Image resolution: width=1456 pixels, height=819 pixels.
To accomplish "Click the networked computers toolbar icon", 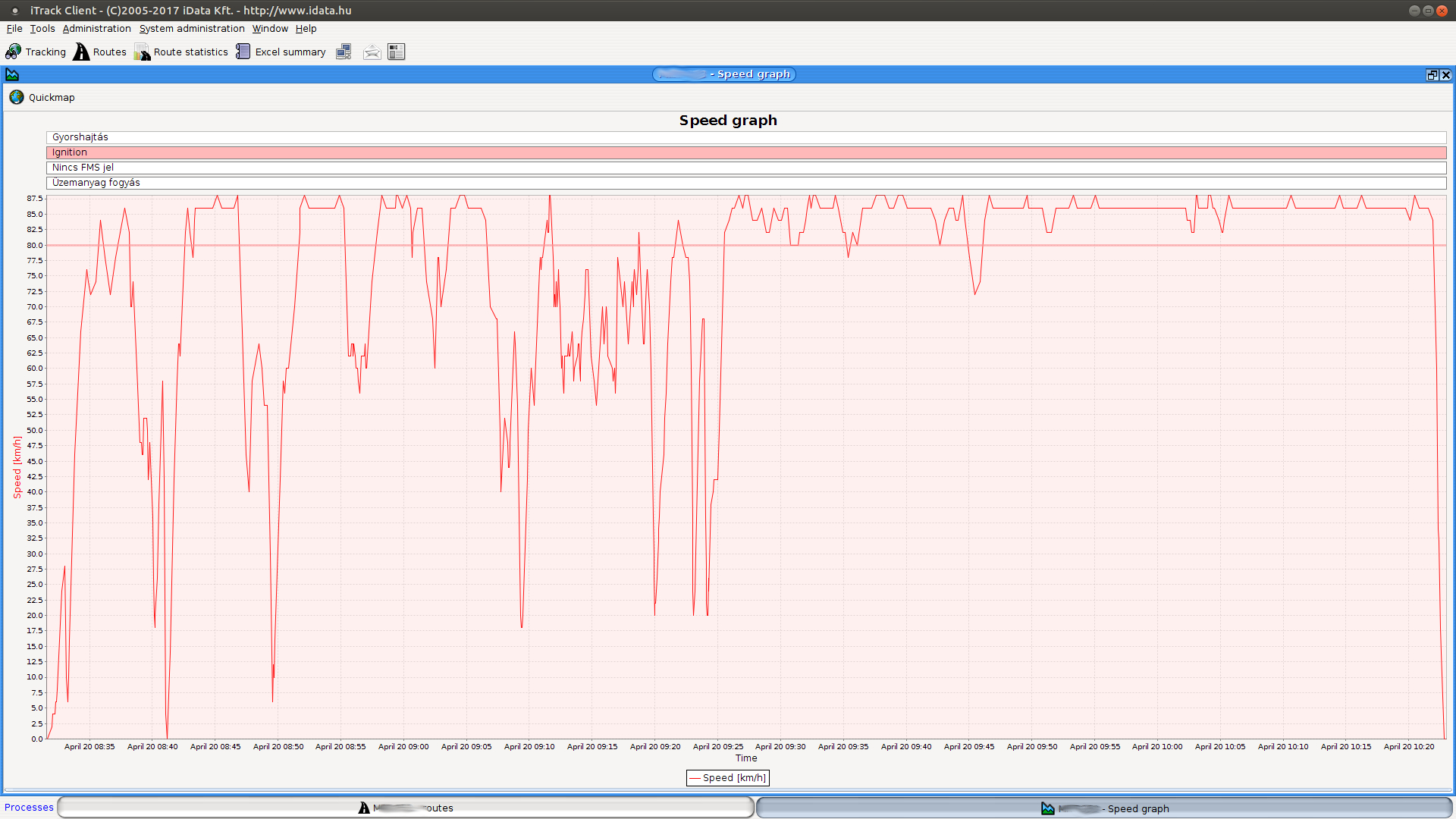I will tap(344, 52).
